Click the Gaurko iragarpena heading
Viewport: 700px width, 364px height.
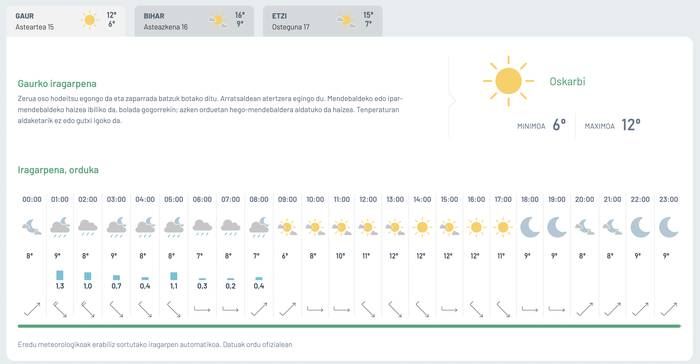(x=57, y=84)
